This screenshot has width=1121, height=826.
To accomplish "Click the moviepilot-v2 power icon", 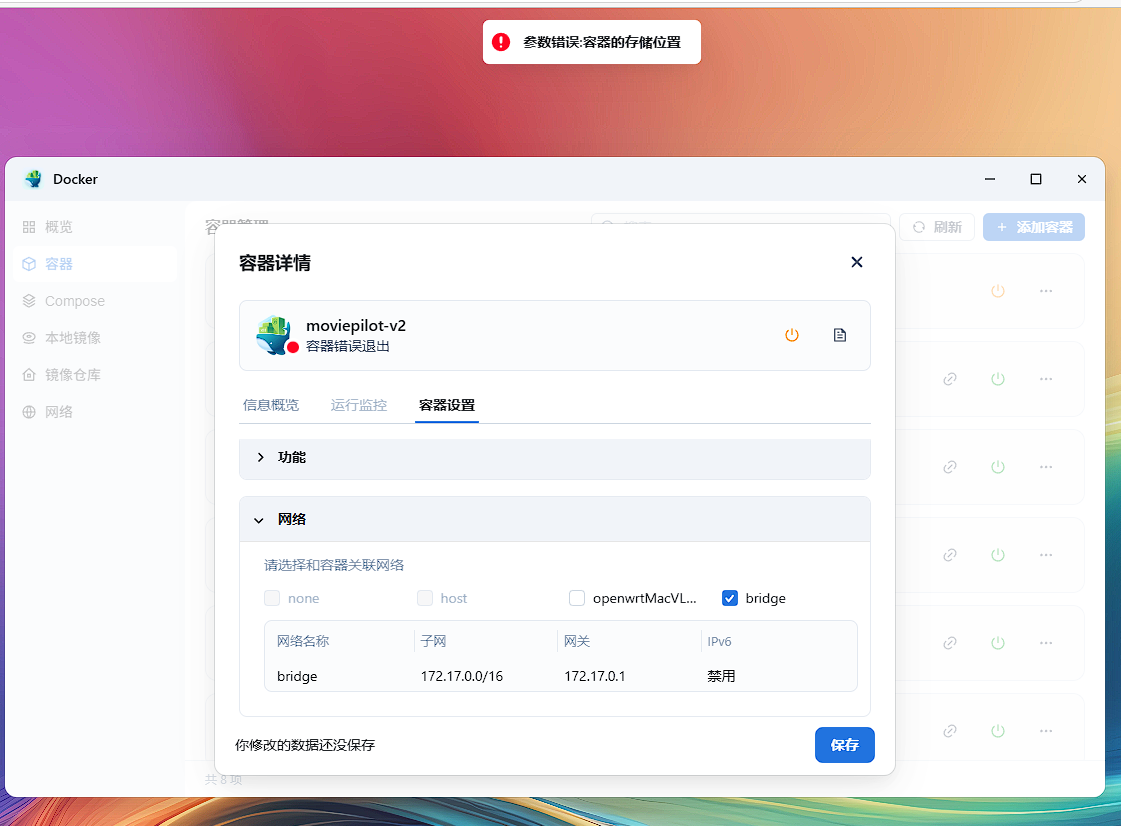I will coord(791,335).
